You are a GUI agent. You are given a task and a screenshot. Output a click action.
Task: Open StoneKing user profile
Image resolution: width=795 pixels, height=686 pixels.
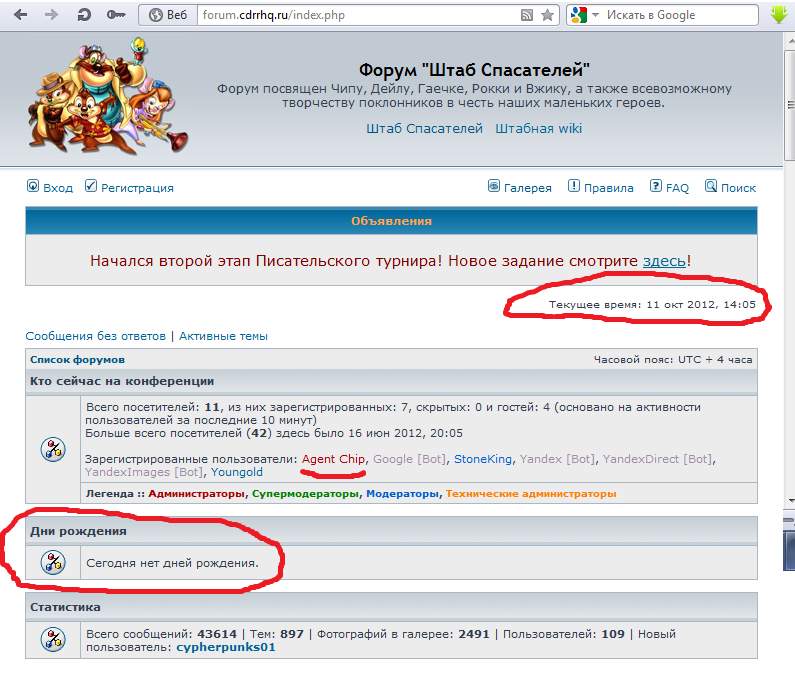click(x=483, y=459)
